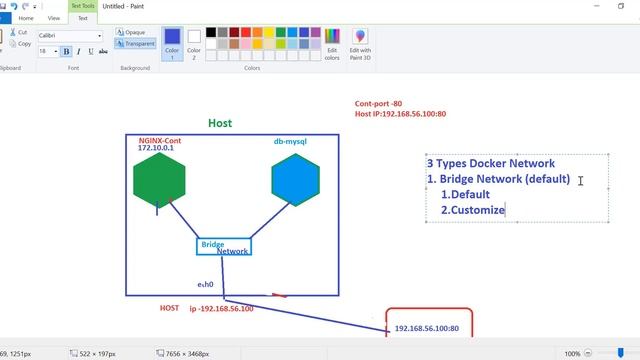
Task: Click the green 'Host' heading on canvas
Action: coord(220,123)
